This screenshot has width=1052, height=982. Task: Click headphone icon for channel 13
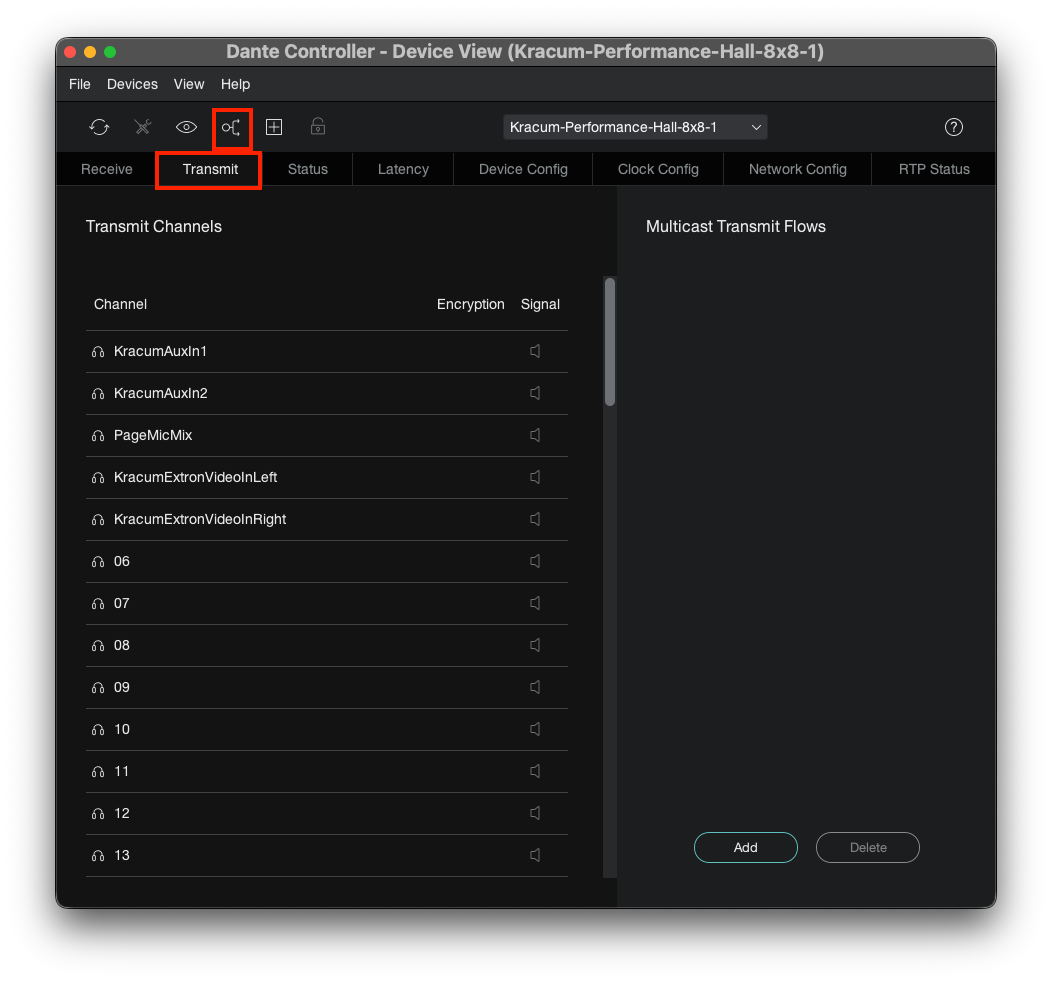[x=98, y=856]
